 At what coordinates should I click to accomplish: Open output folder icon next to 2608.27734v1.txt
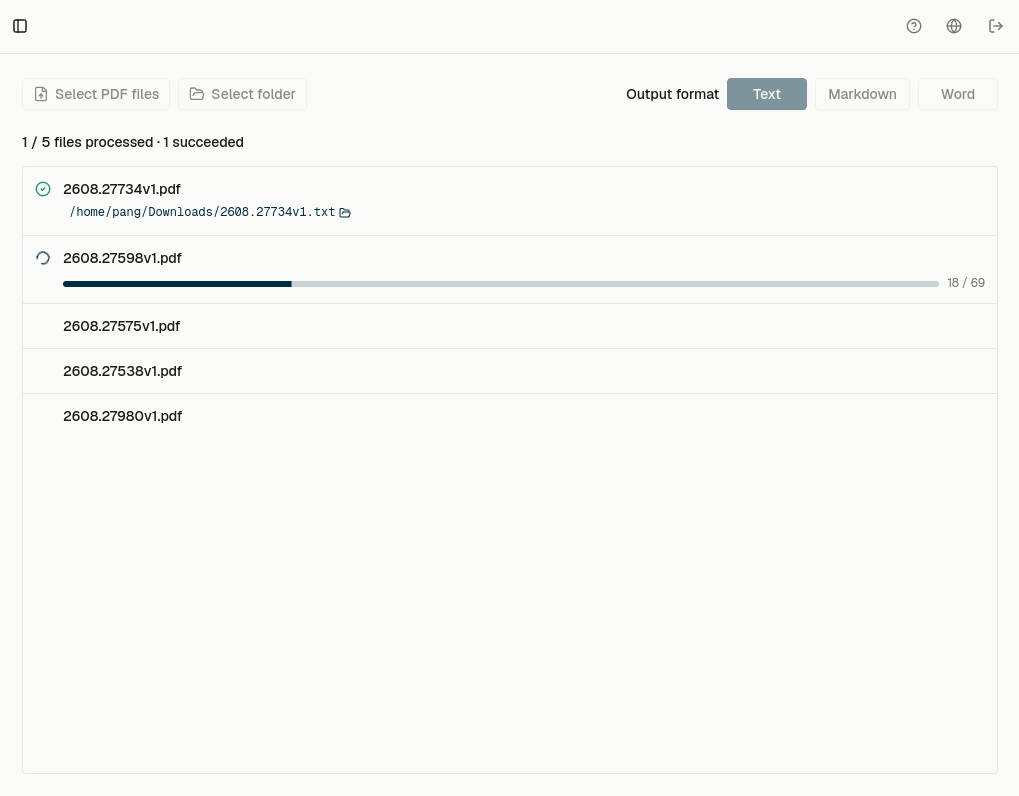[x=345, y=212]
